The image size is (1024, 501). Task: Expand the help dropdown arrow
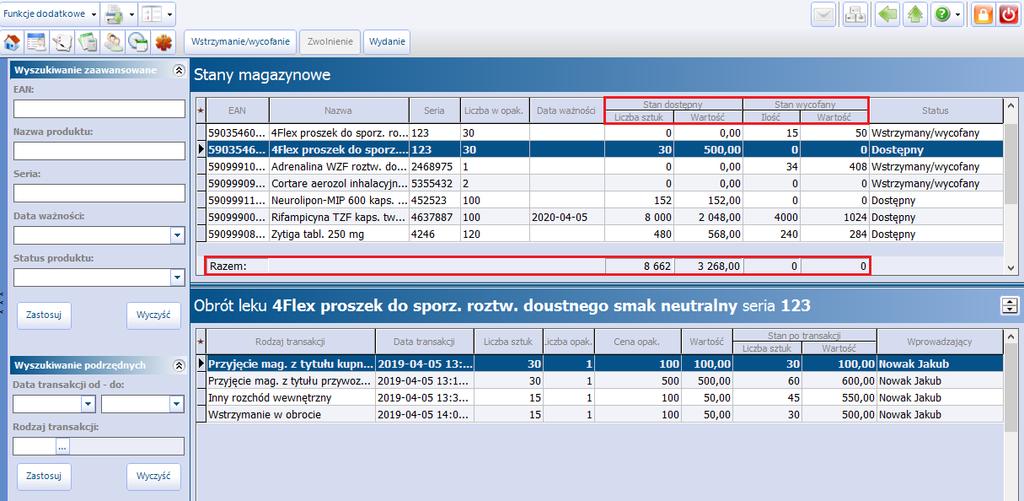(958, 15)
